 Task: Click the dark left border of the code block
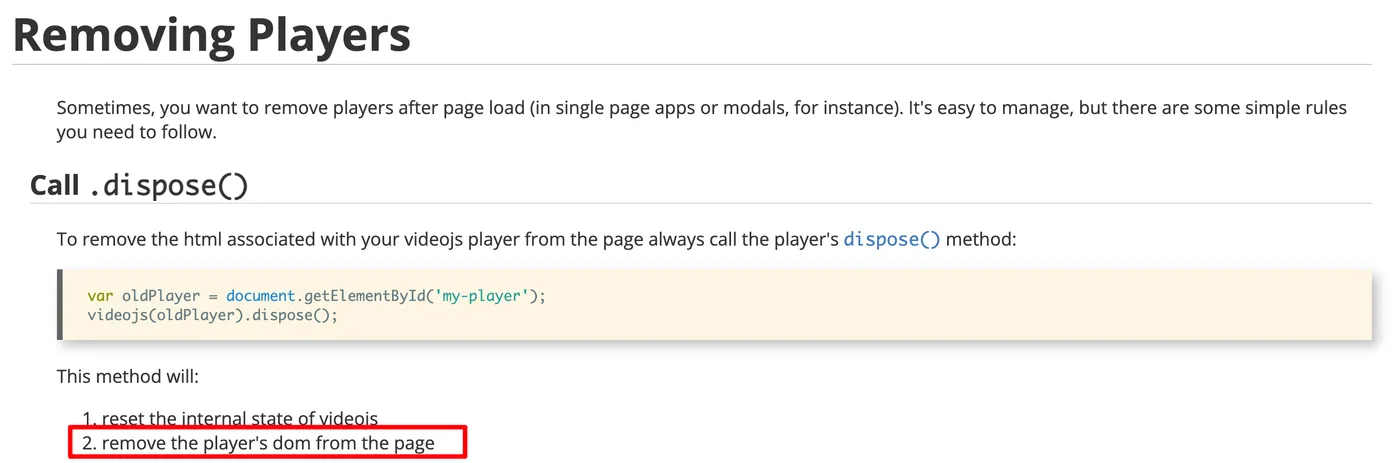[61, 304]
